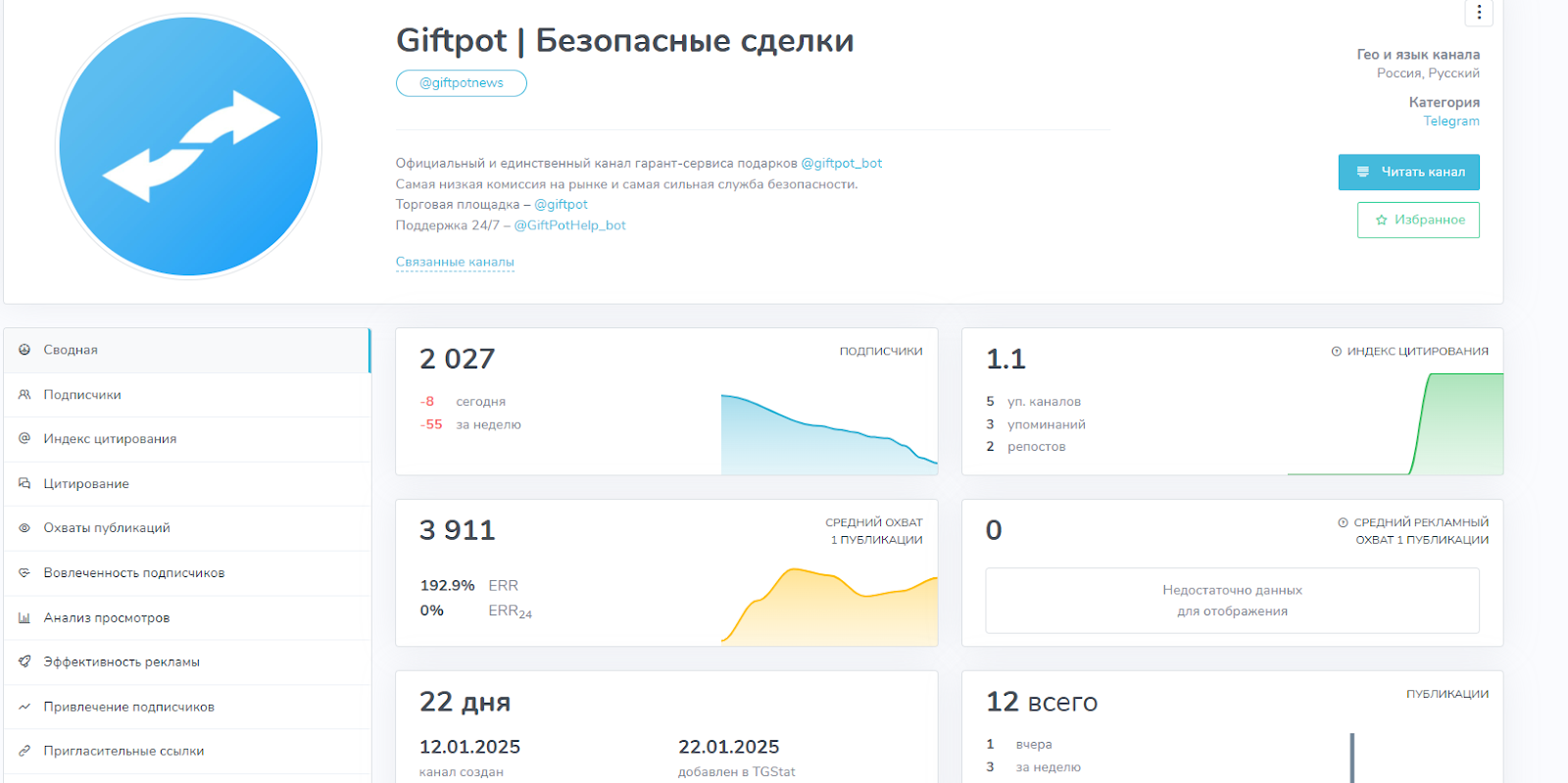Click the 5 уп. каналов row
The width and height of the screenshot is (1568, 783).
tap(1034, 402)
